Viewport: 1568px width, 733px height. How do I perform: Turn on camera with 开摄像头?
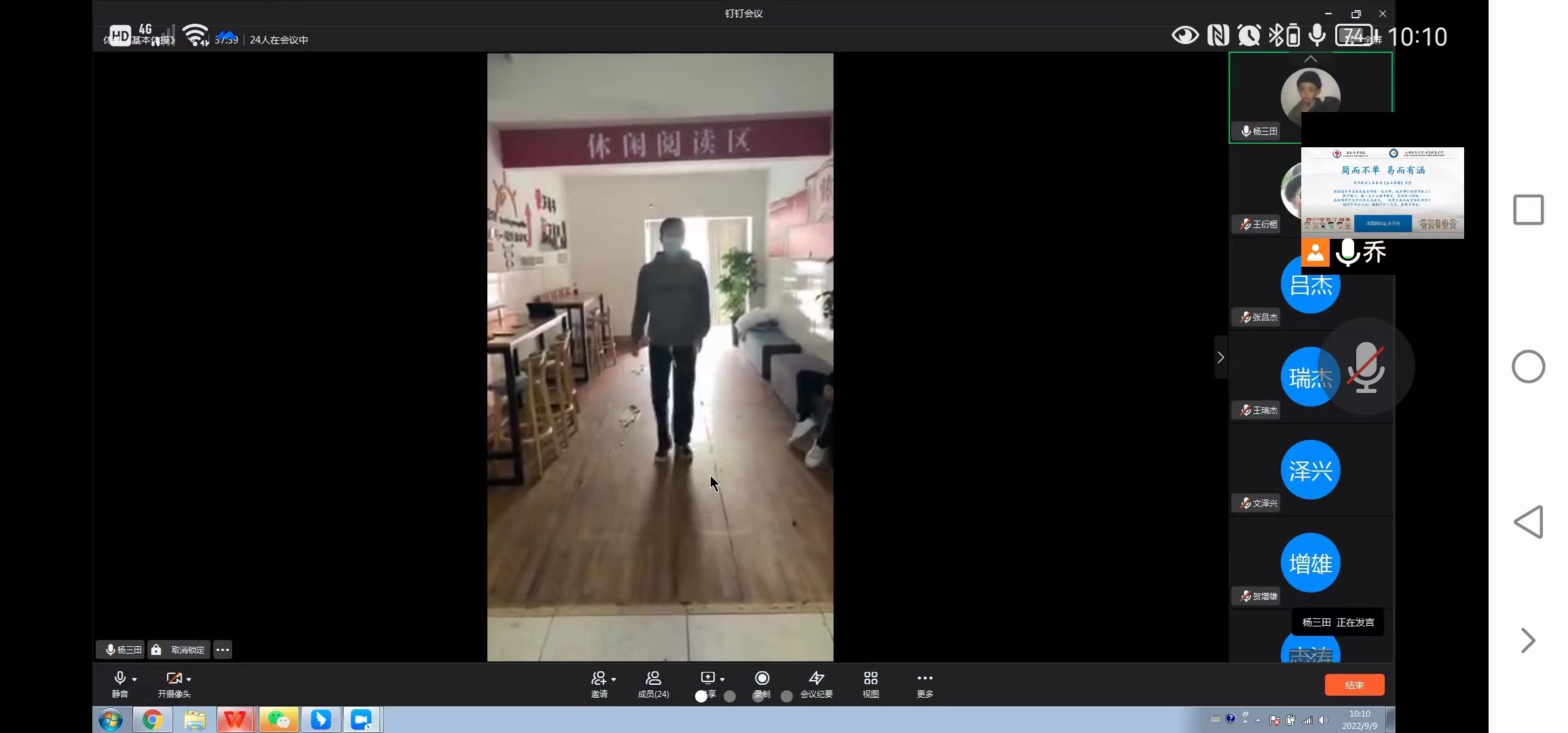pyautogui.click(x=174, y=684)
